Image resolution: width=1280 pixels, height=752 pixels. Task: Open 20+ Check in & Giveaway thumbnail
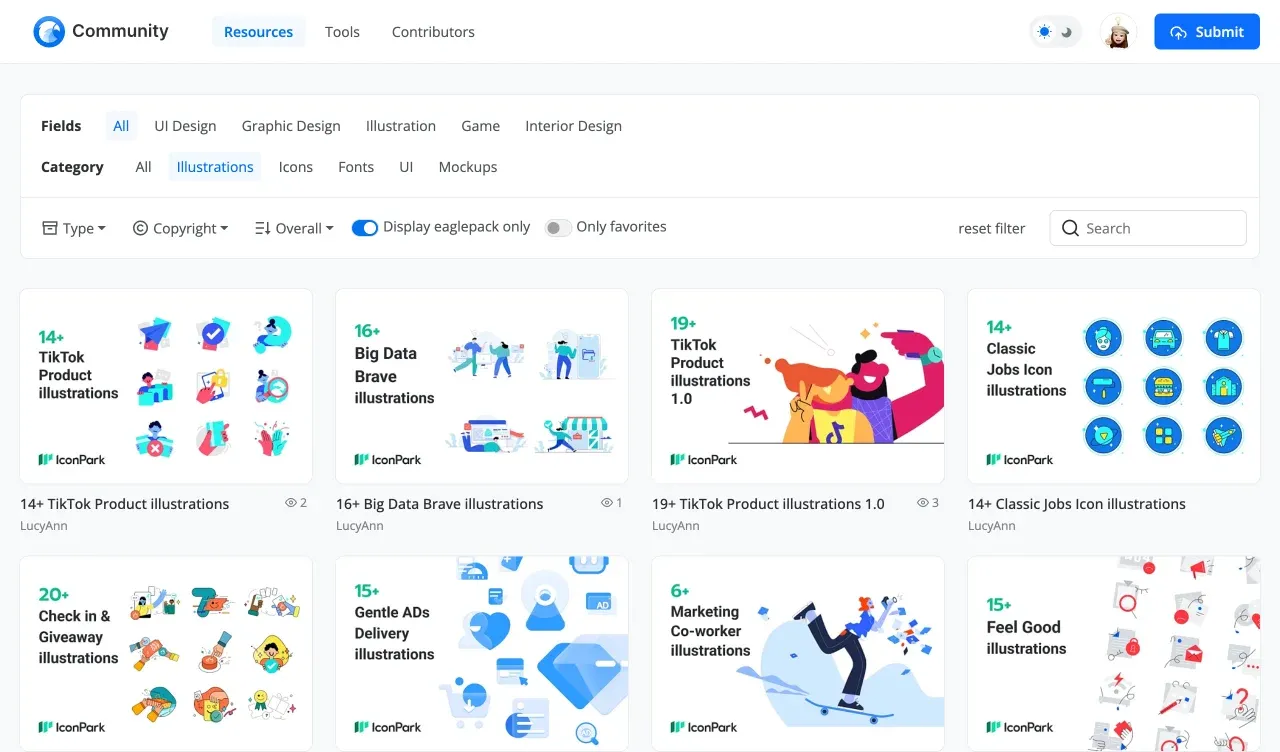pos(166,654)
